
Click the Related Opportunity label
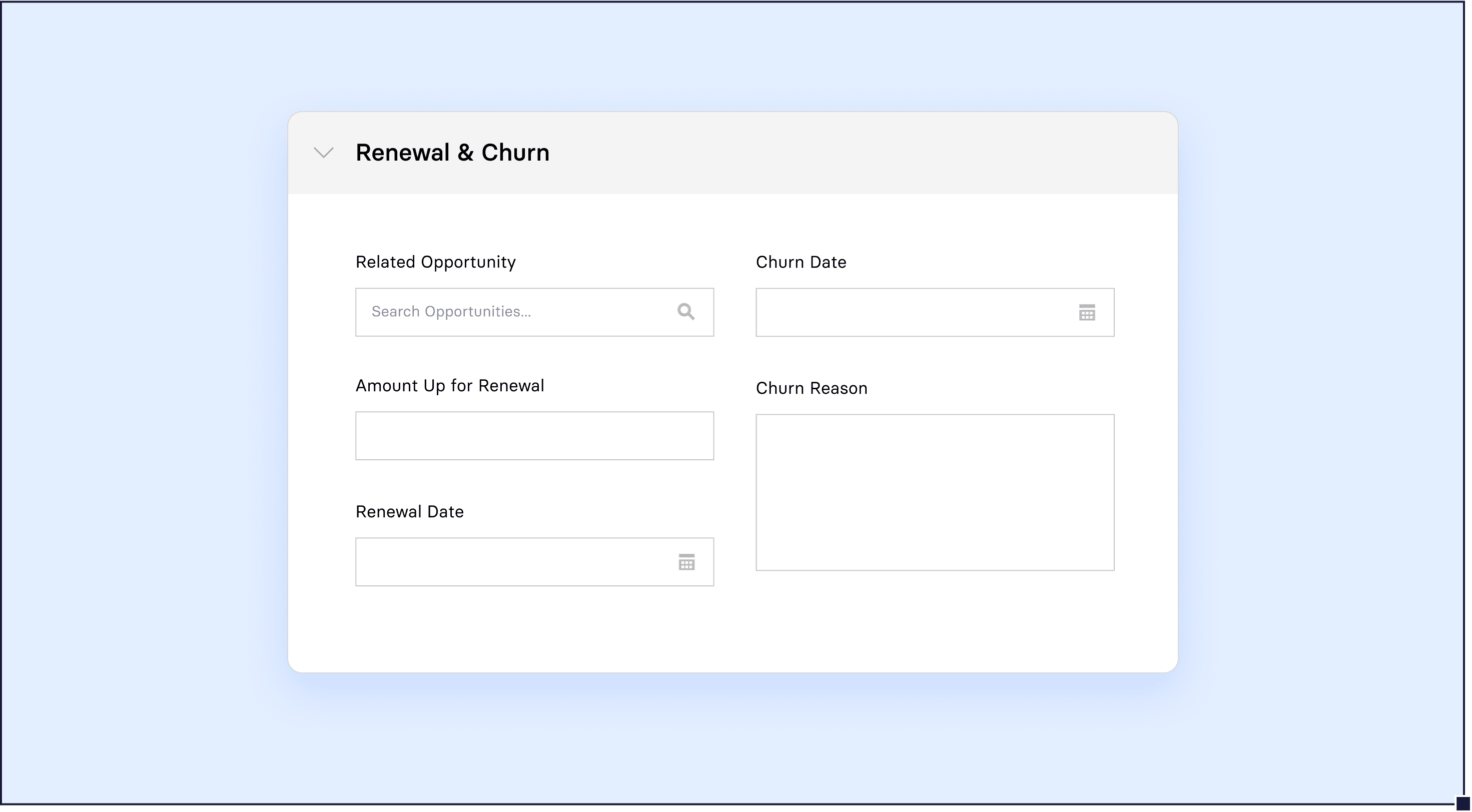[x=435, y=262]
